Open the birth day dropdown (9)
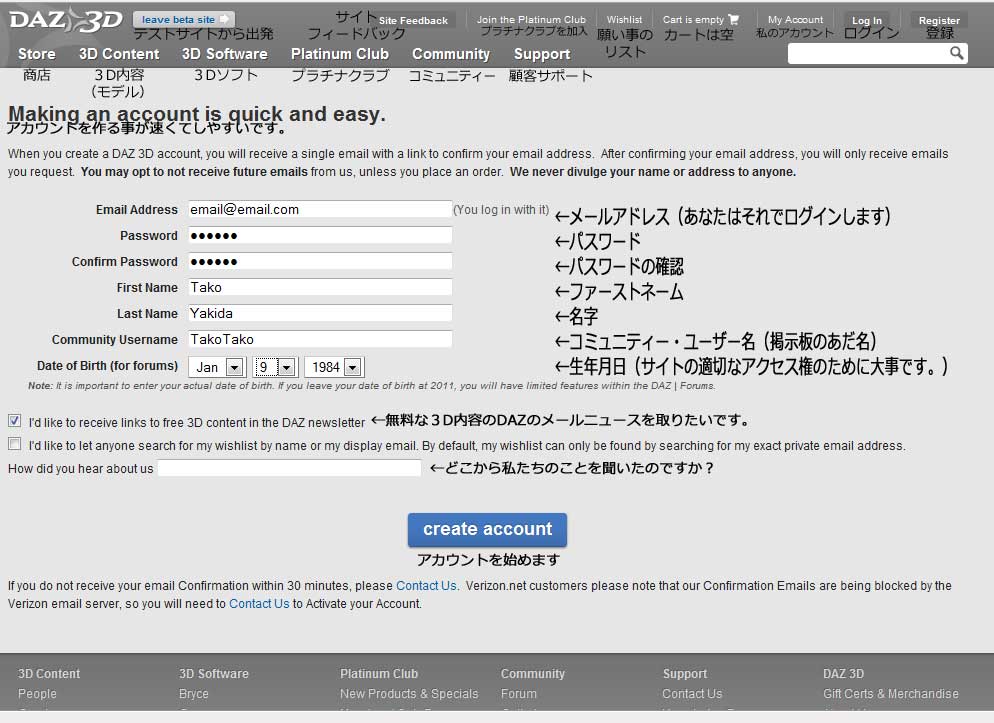This screenshot has width=994, height=723. click(x=276, y=367)
